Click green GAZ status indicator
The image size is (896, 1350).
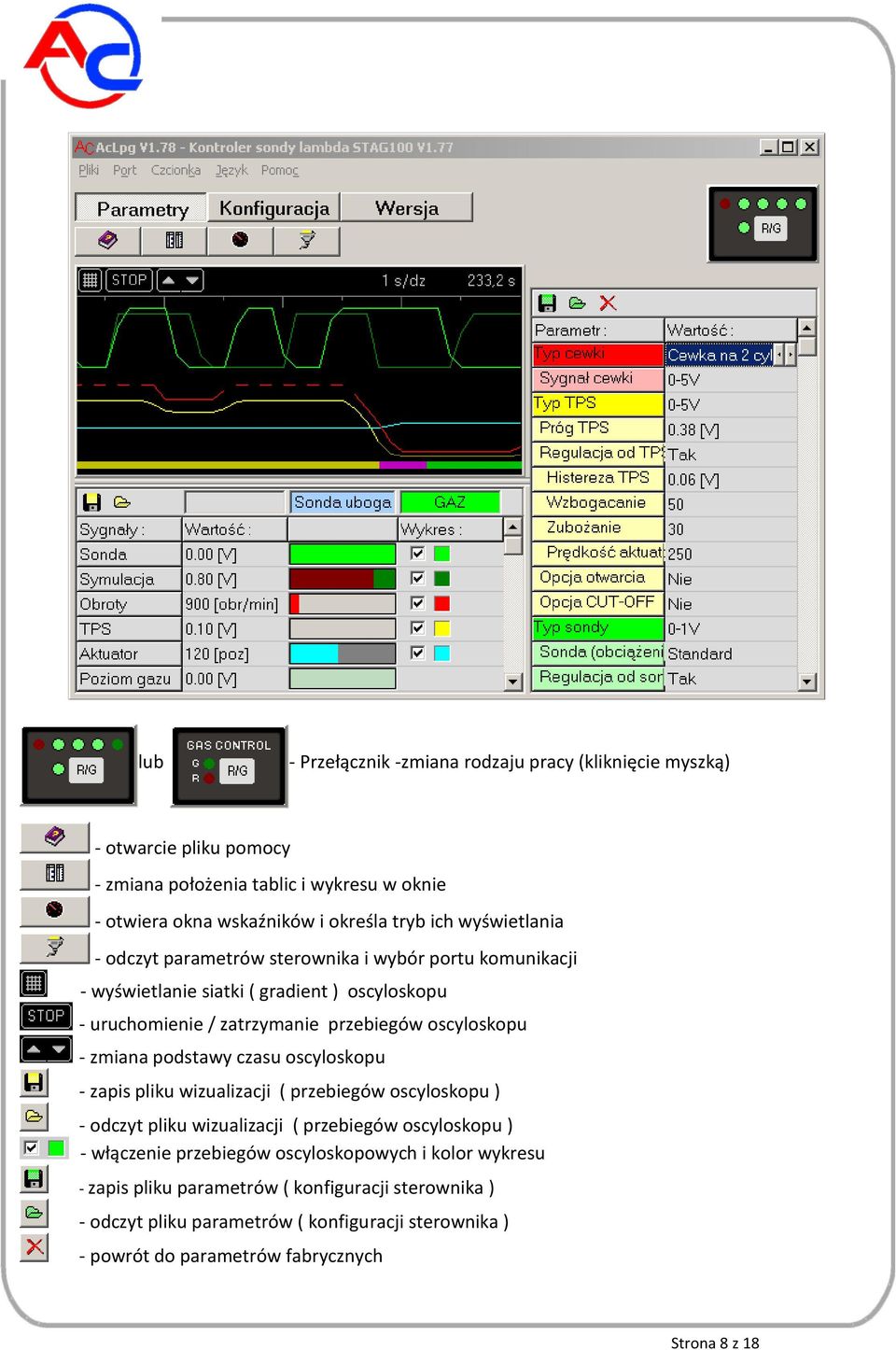pyautogui.click(x=450, y=502)
